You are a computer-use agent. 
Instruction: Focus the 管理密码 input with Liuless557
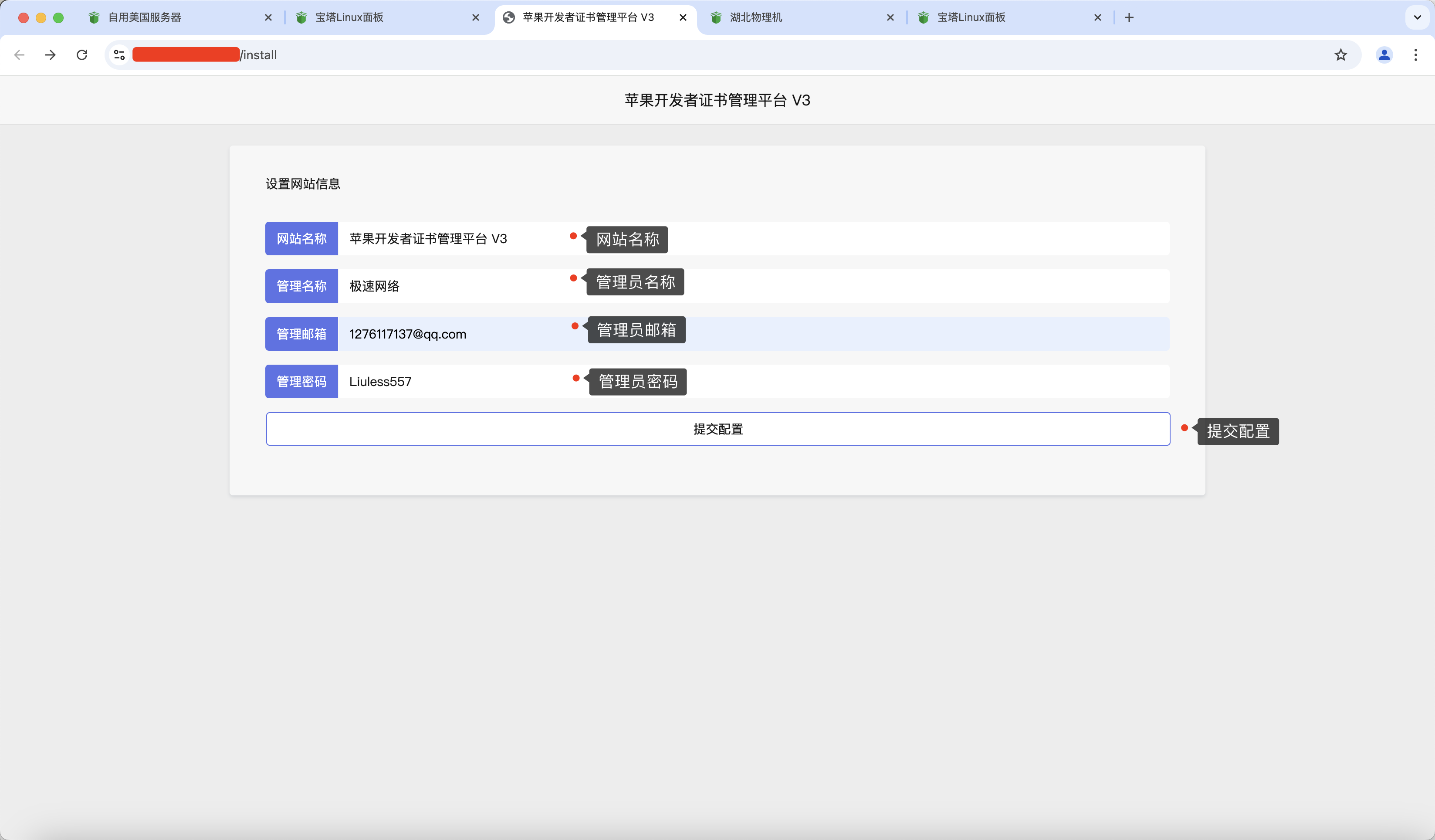(753, 382)
